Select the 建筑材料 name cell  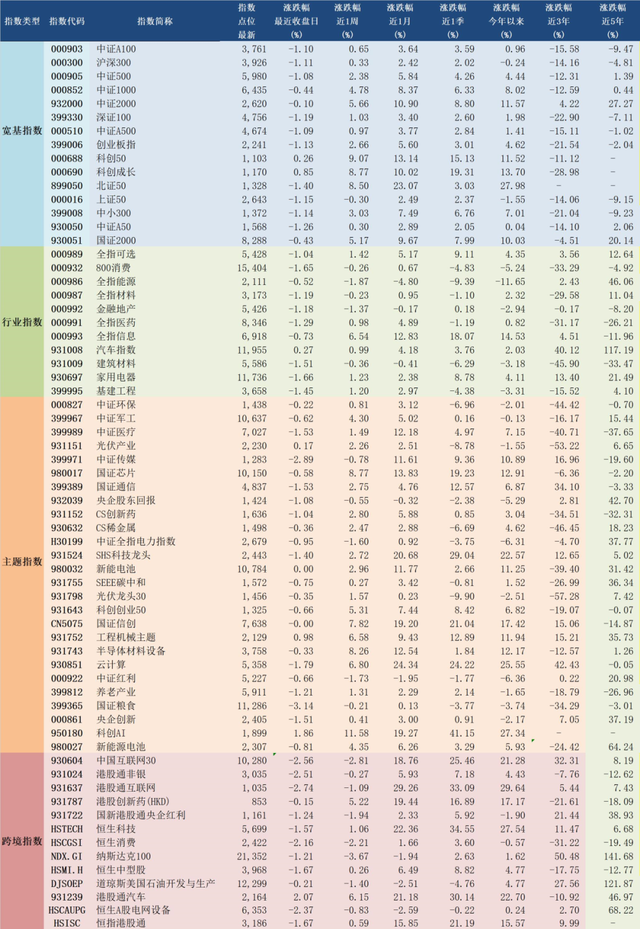click(116, 364)
